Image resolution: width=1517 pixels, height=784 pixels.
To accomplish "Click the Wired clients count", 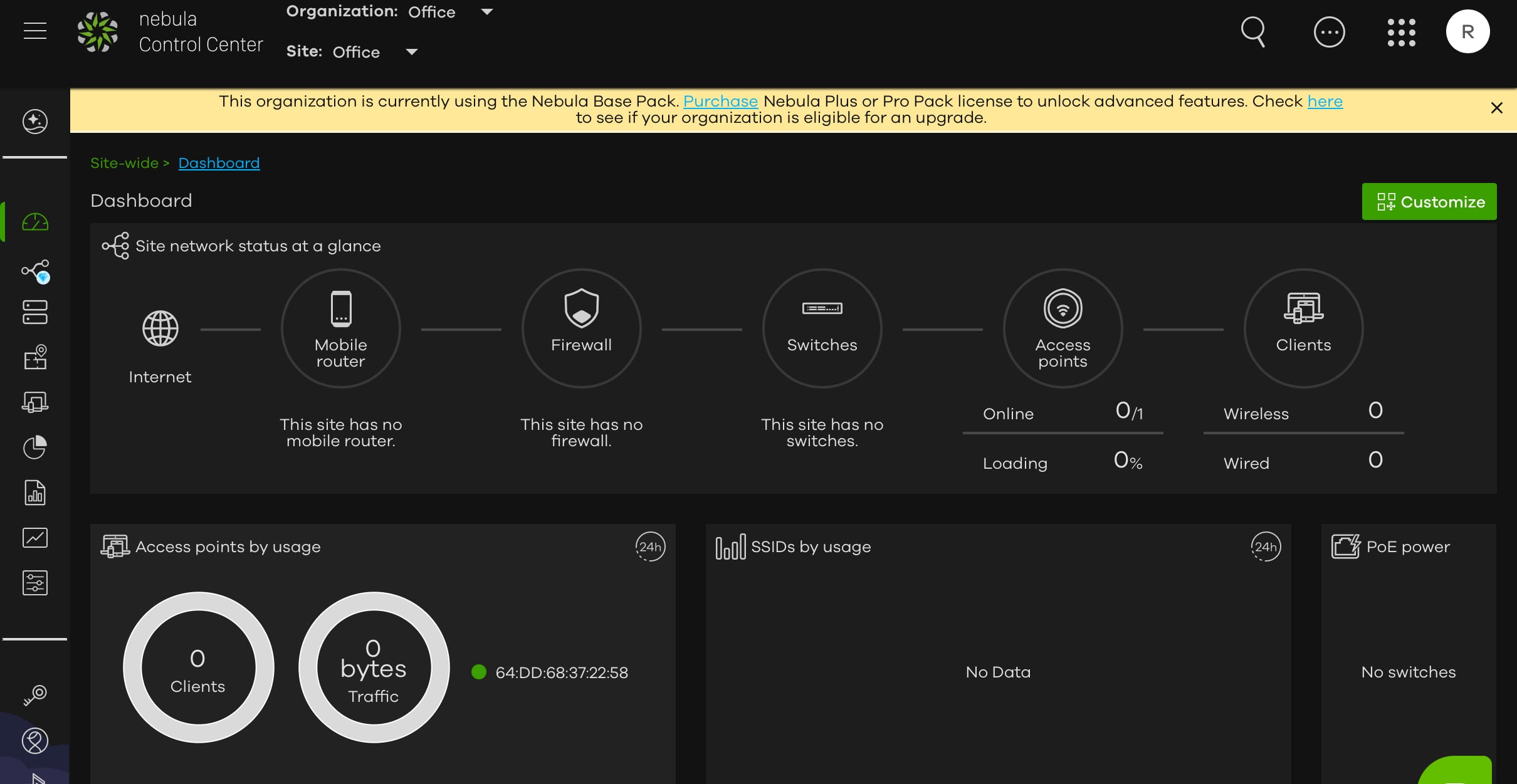I will (1375, 460).
